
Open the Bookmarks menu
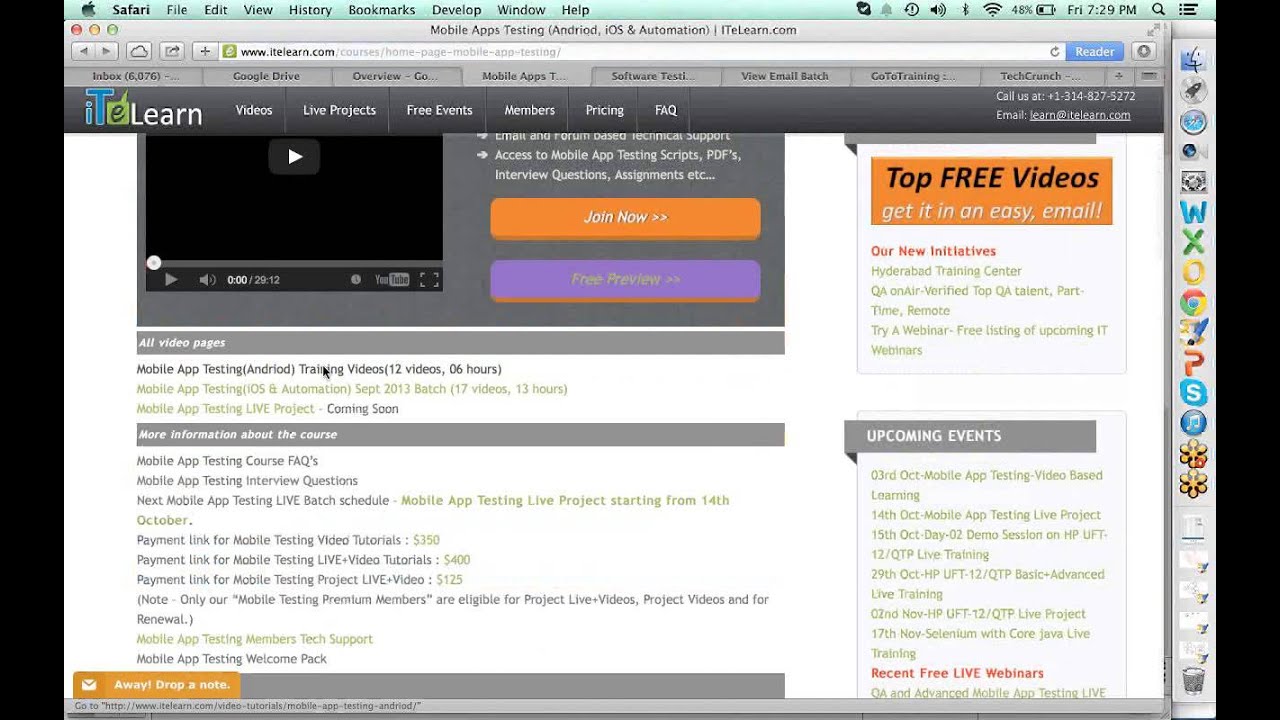pos(382,10)
